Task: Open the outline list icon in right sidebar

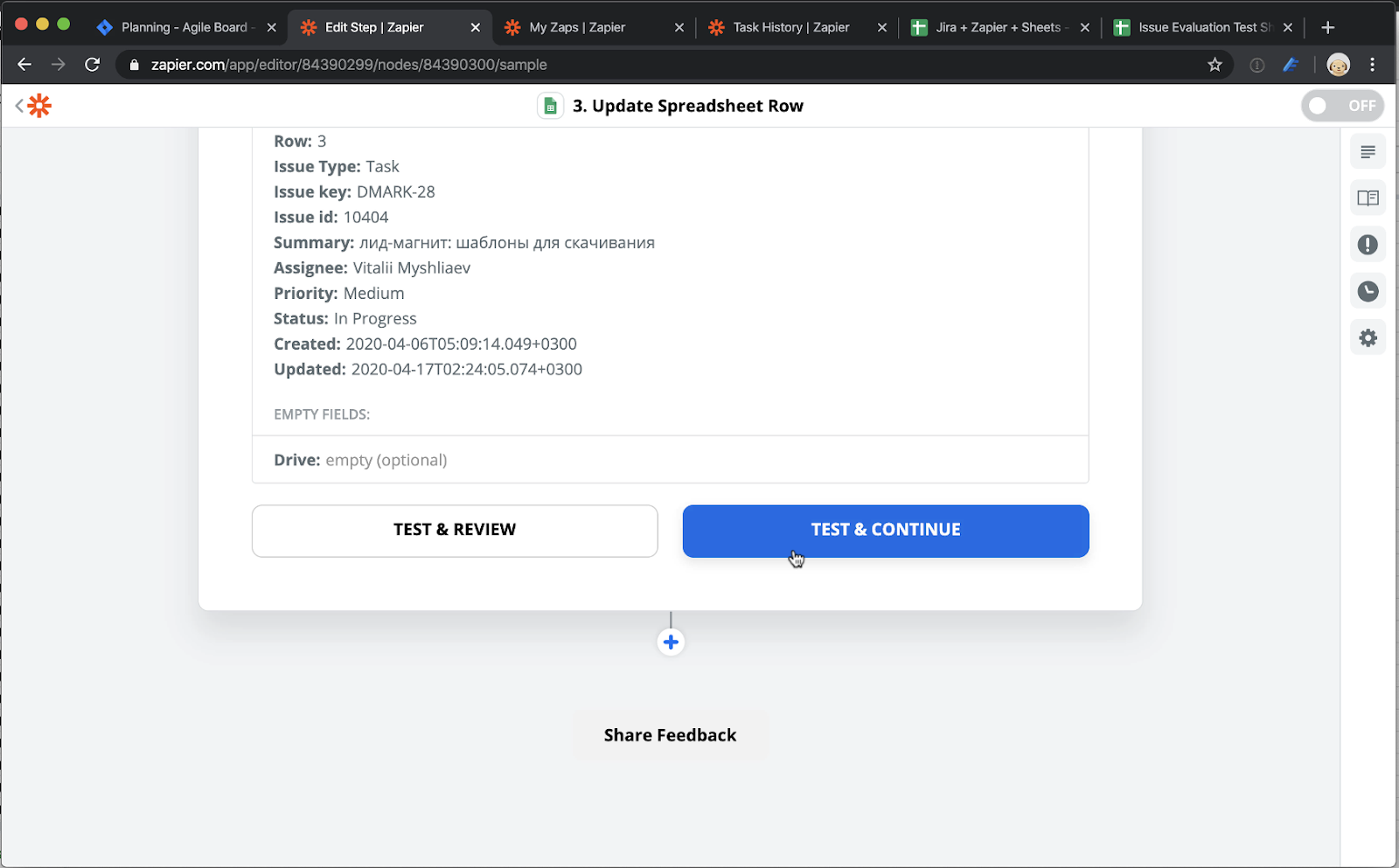Action: [x=1368, y=152]
